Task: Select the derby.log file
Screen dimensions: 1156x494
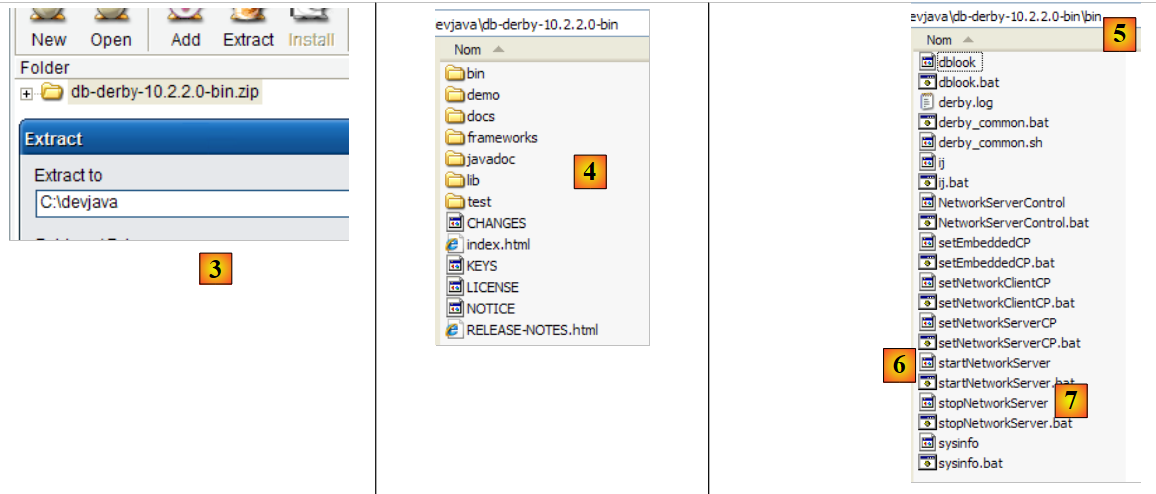Action: click(965, 102)
